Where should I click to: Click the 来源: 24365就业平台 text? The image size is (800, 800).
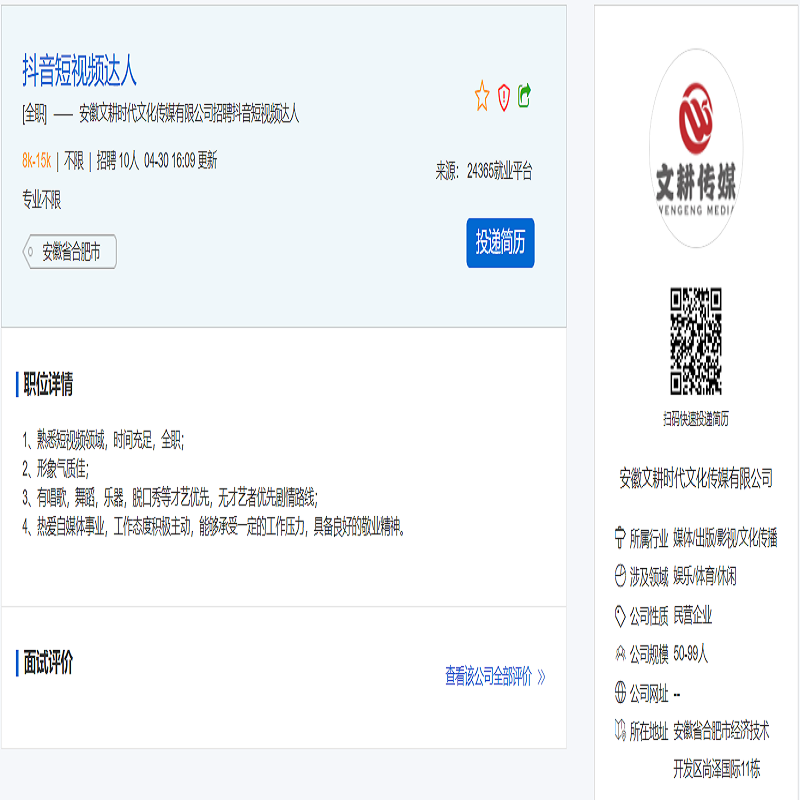click(x=484, y=171)
